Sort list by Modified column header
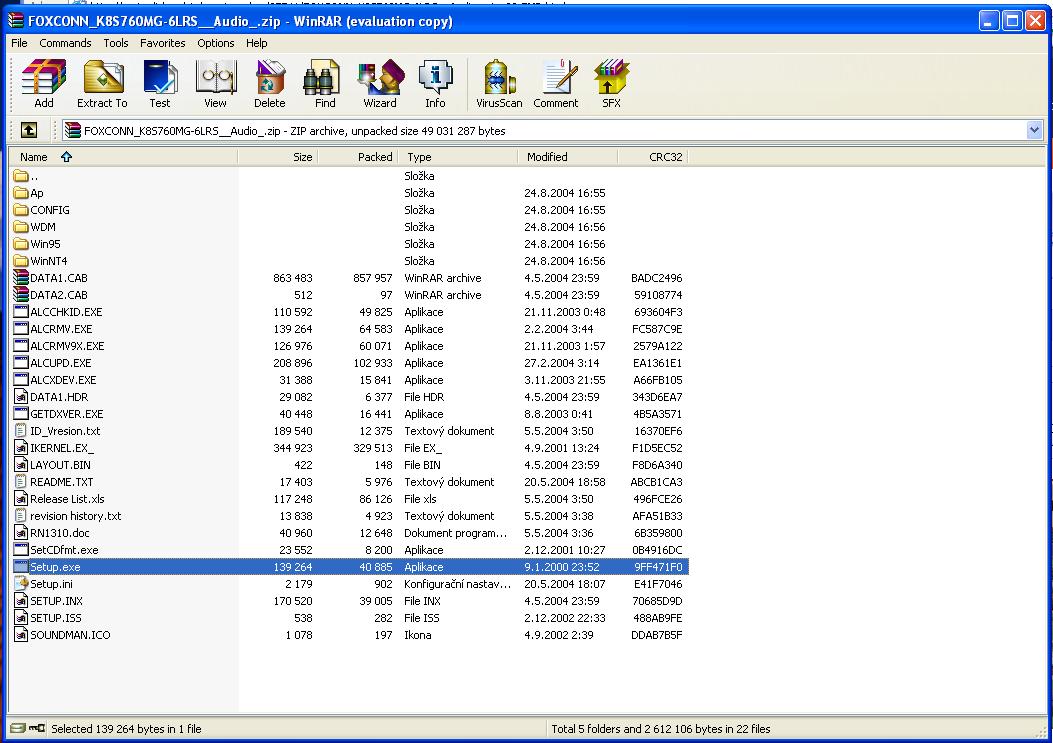 click(x=547, y=157)
